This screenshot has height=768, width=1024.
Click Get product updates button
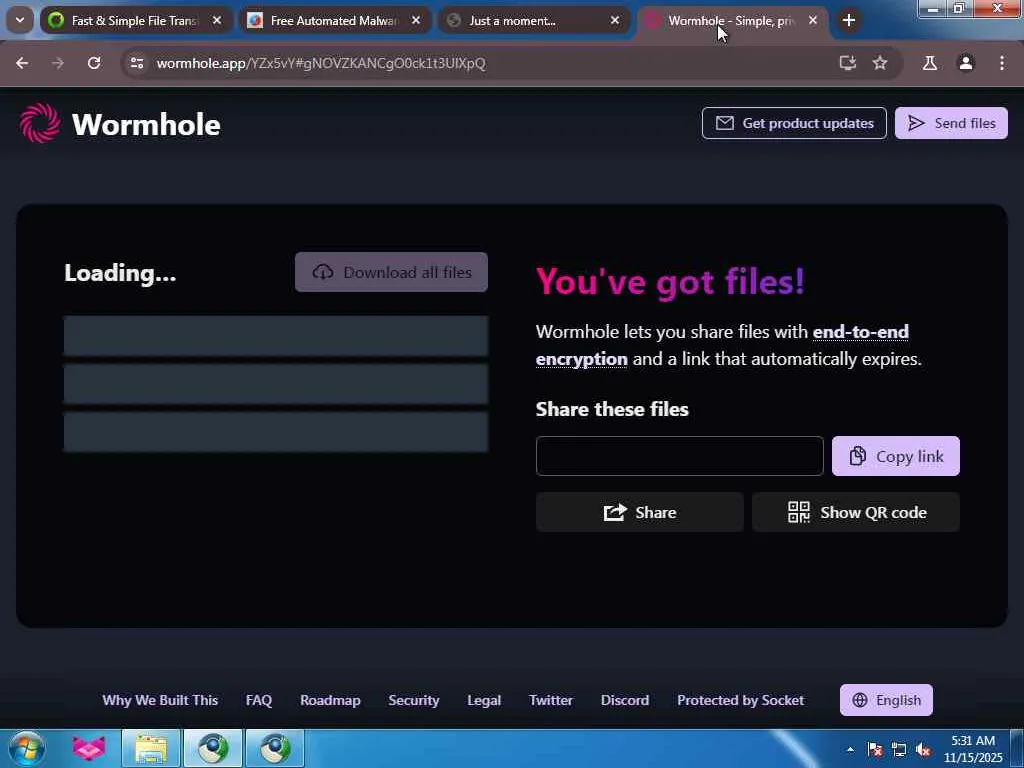click(794, 123)
